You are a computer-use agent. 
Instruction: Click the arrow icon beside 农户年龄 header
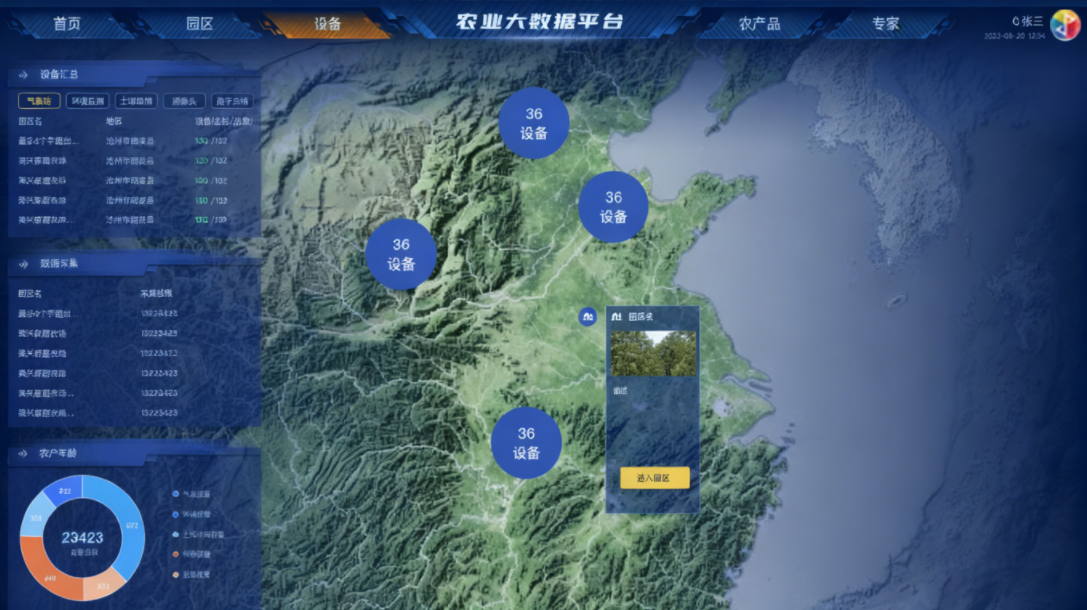click(22, 454)
